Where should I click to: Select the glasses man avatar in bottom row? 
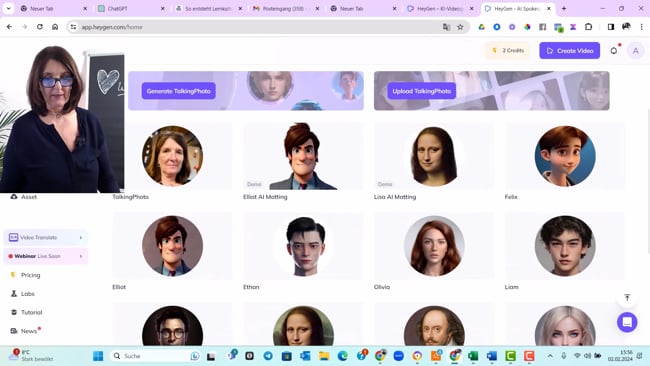pyautogui.click(x=172, y=326)
